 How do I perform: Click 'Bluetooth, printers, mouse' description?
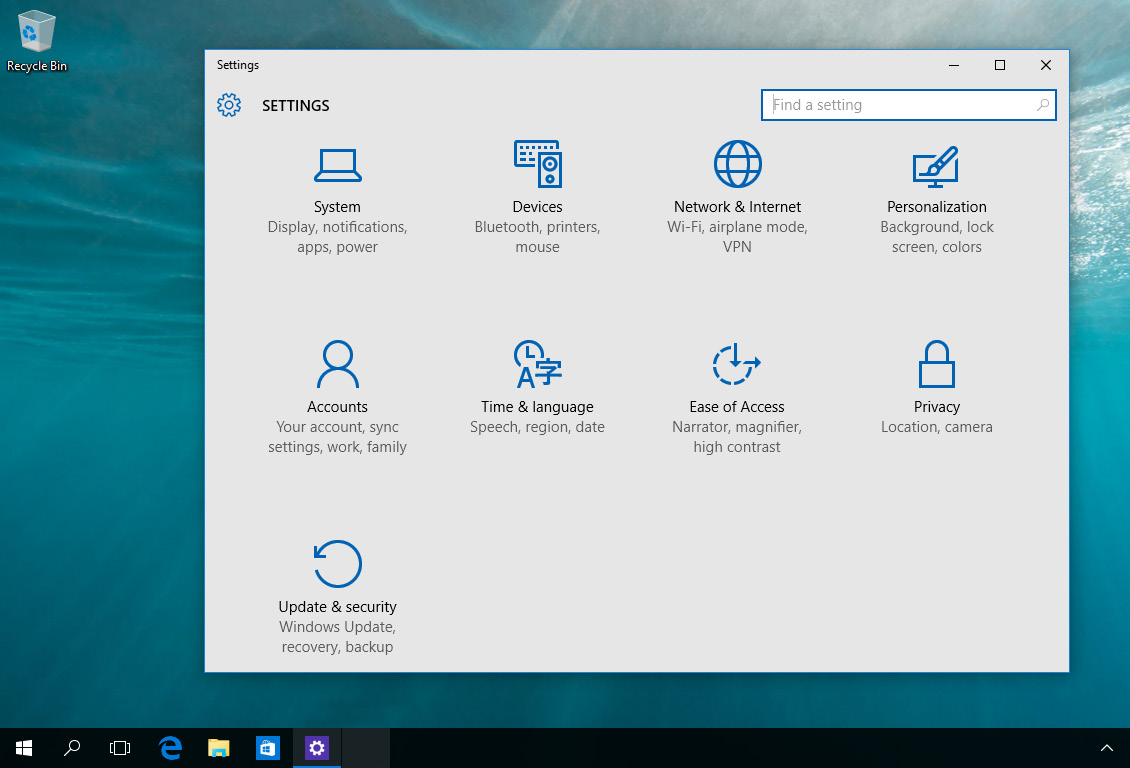538,237
